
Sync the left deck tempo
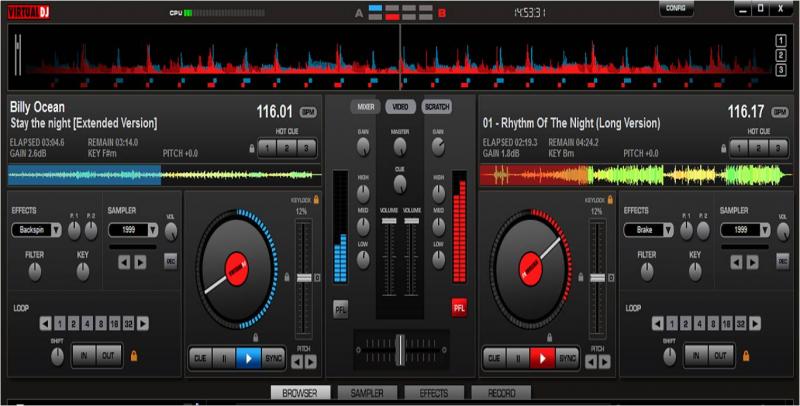(x=273, y=359)
